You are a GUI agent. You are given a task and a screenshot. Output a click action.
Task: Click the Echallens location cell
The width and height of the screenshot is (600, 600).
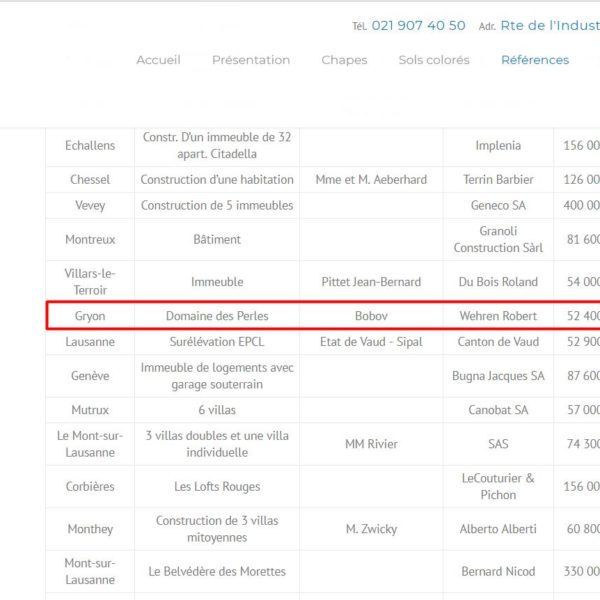point(90,146)
